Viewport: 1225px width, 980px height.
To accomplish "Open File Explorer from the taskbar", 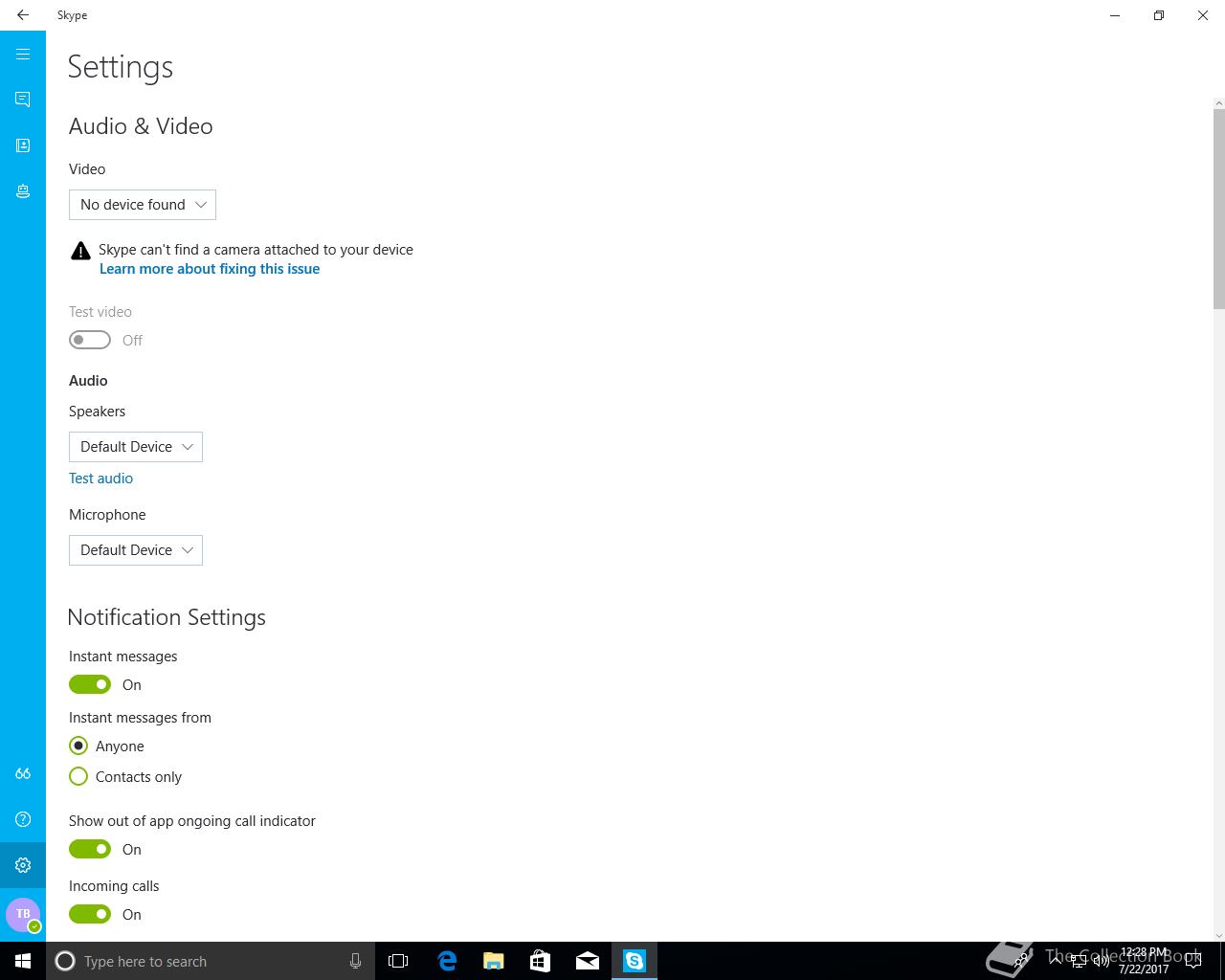I will [494, 961].
